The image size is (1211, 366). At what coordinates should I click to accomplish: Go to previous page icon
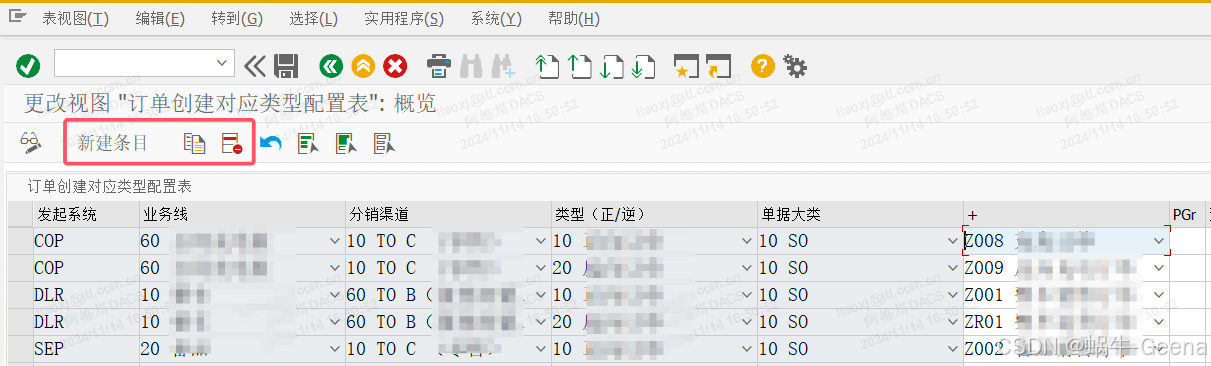579,67
